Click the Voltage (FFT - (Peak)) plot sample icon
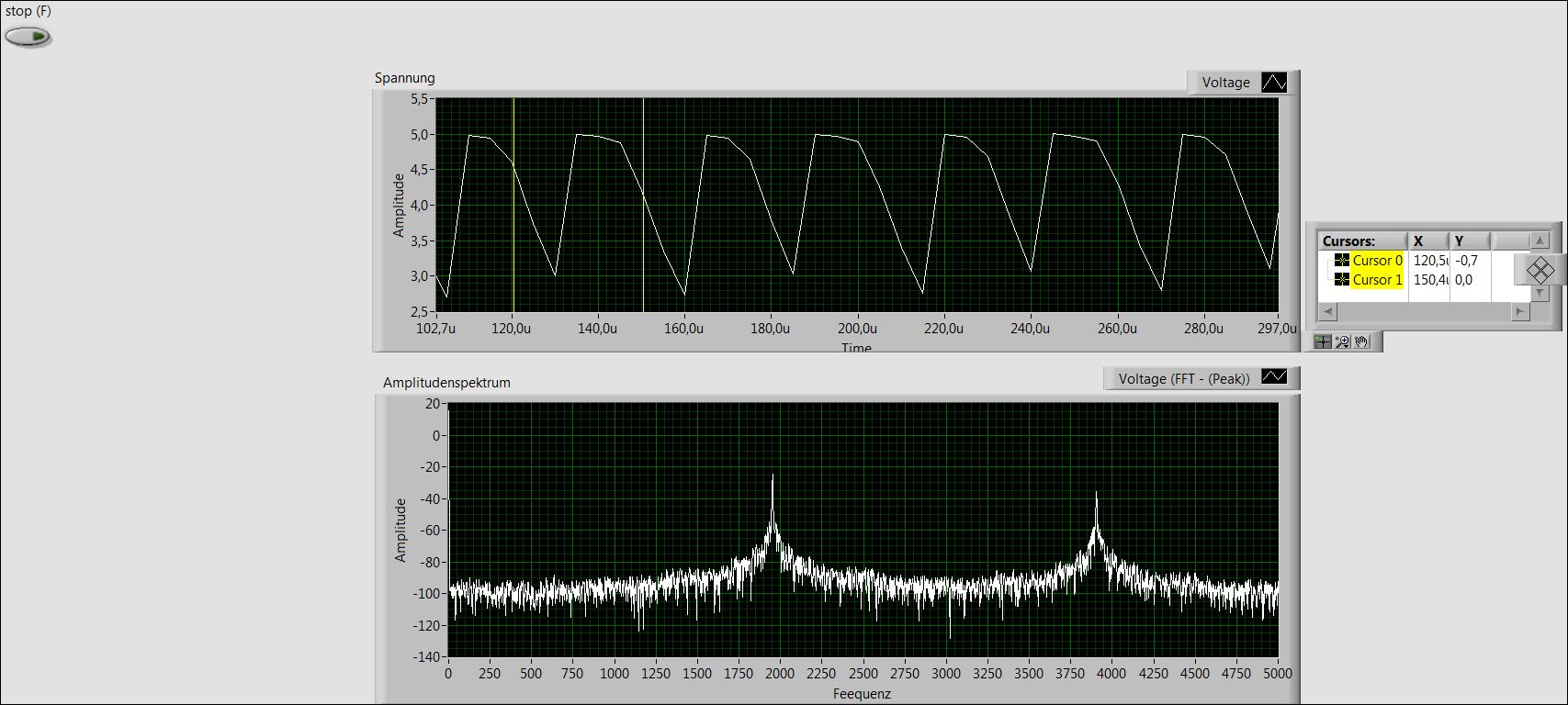Screen dimensions: 1568x705 pos(1274,377)
